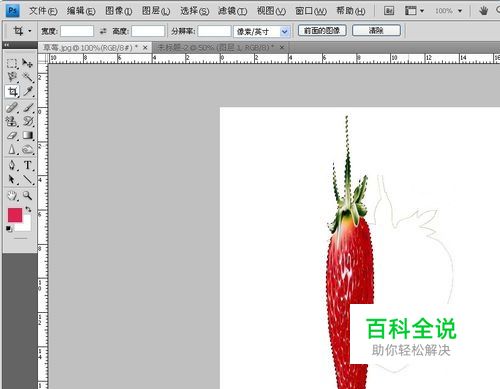The width and height of the screenshot is (500, 389).
Task: Close the 未标题-2 document tab
Action: [x=282, y=48]
